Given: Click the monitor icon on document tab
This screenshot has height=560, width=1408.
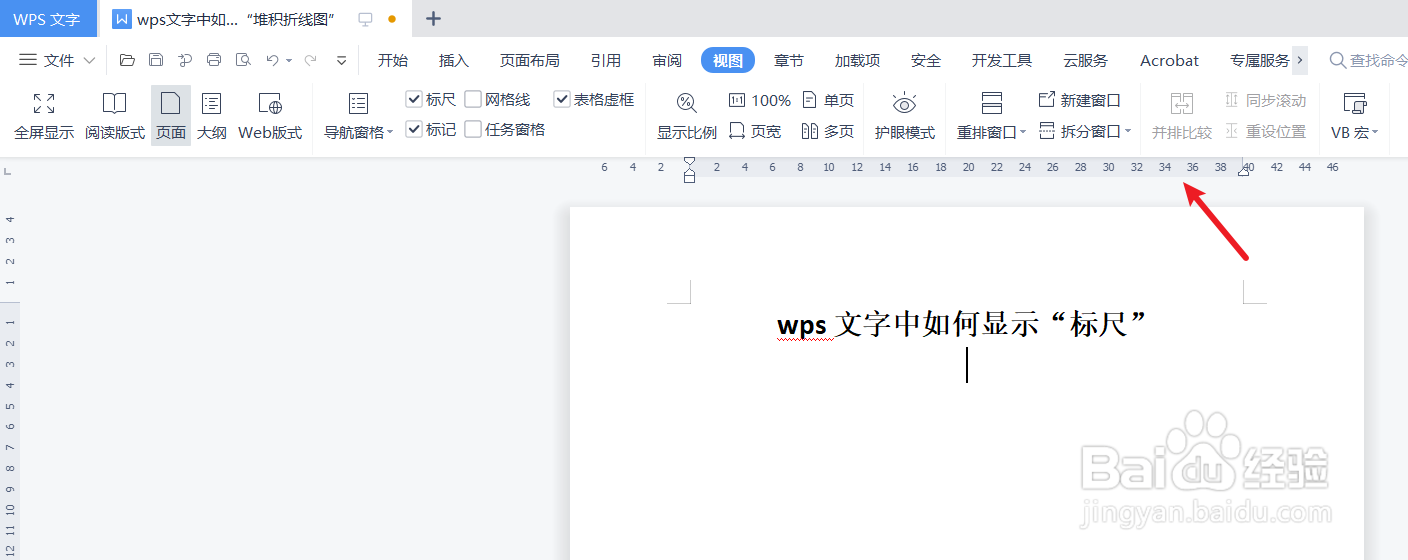Looking at the screenshot, I should [x=365, y=19].
